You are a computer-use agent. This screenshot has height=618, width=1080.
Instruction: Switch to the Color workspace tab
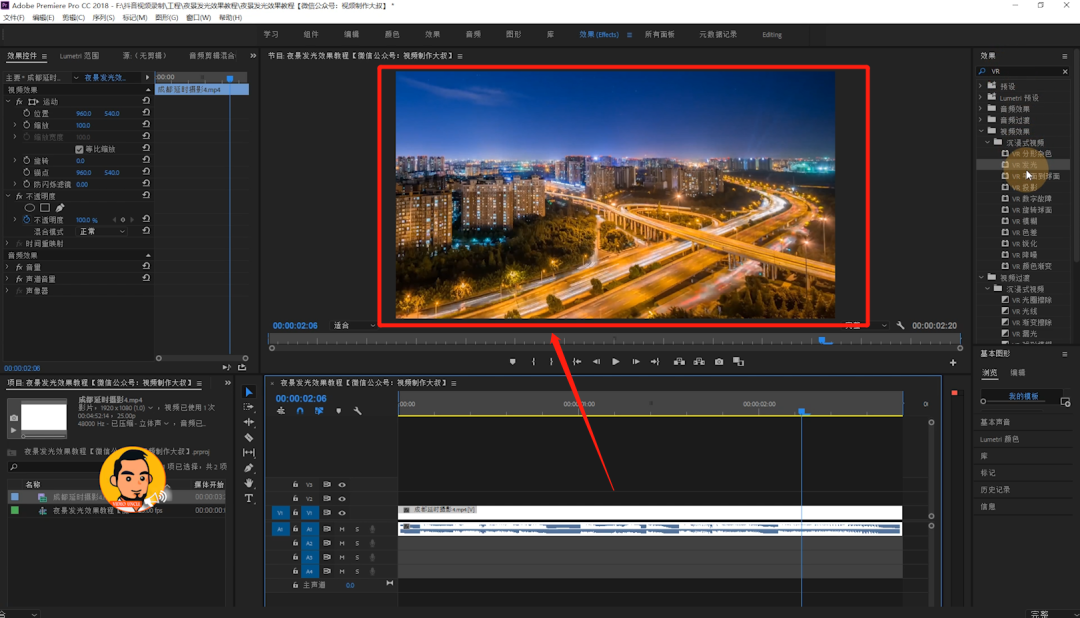pyautogui.click(x=392, y=35)
